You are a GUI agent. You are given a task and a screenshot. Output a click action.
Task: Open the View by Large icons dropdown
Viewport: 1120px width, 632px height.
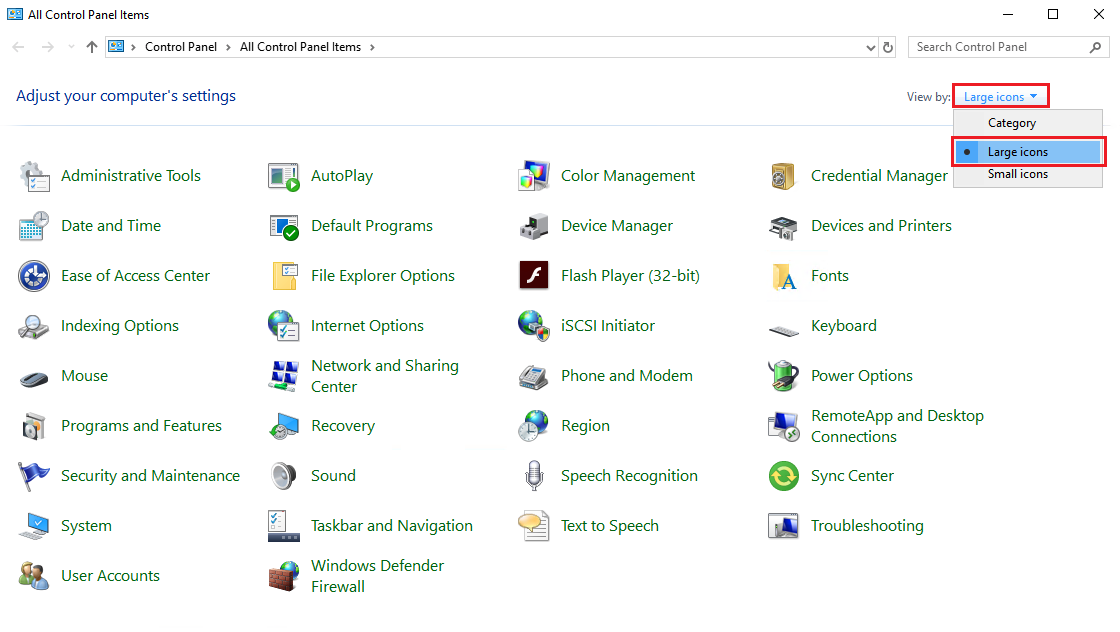[1000, 96]
